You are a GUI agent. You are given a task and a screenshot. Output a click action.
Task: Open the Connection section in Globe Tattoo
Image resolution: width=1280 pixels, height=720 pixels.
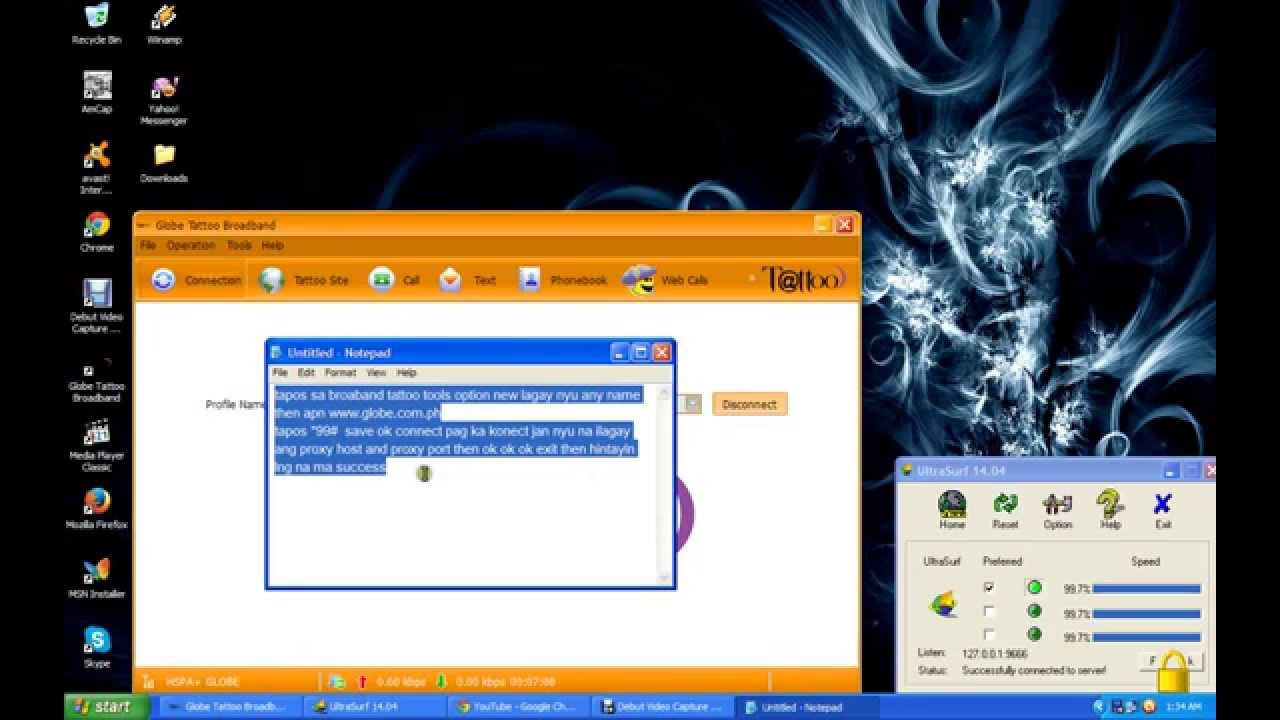pyautogui.click(x=197, y=280)
